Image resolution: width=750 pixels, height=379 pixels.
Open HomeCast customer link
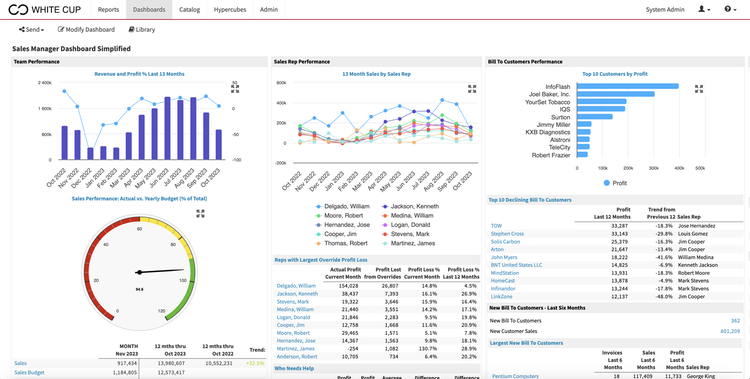click(503, 280)
